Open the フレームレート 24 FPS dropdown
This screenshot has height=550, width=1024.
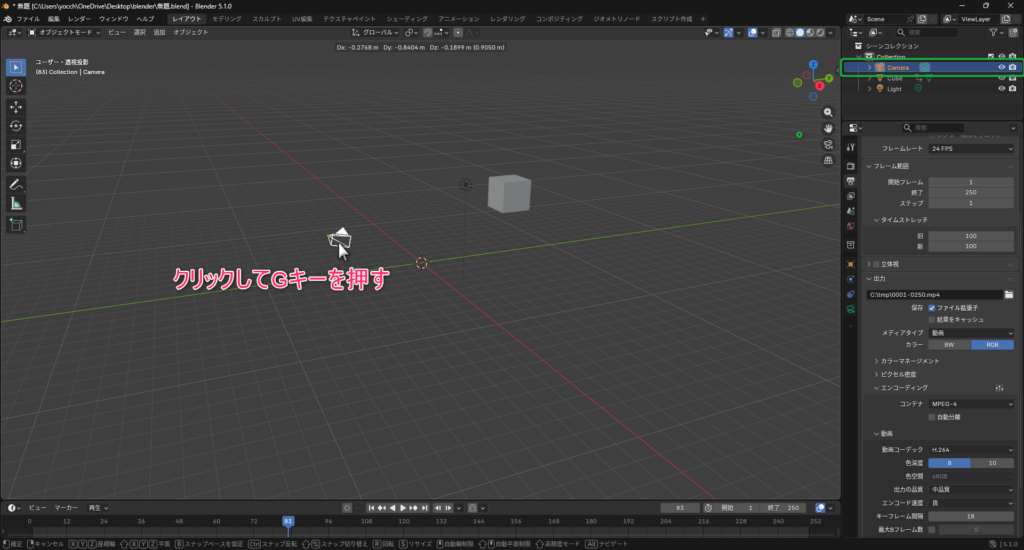(x=970, y=149)
